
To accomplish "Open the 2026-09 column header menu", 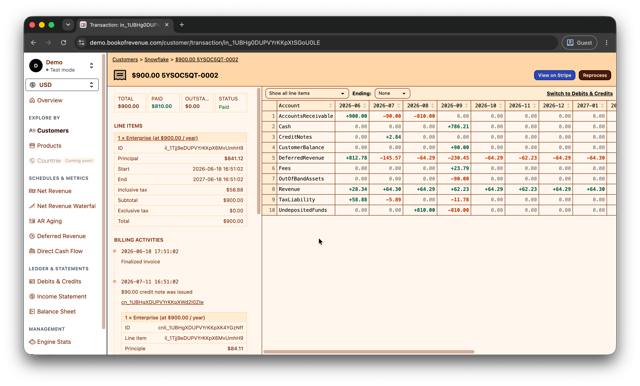I will point(466,106).
